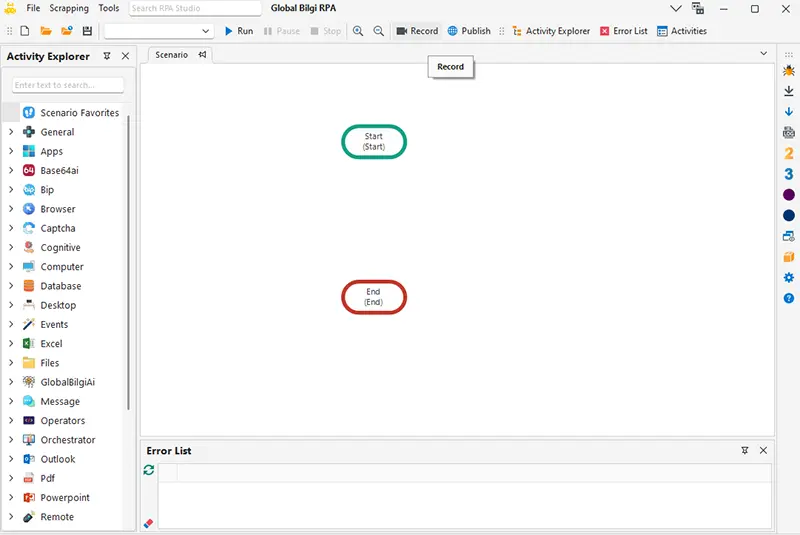Publish the scenario
Viewport: 800px width, 535px height.
(469, 31)
